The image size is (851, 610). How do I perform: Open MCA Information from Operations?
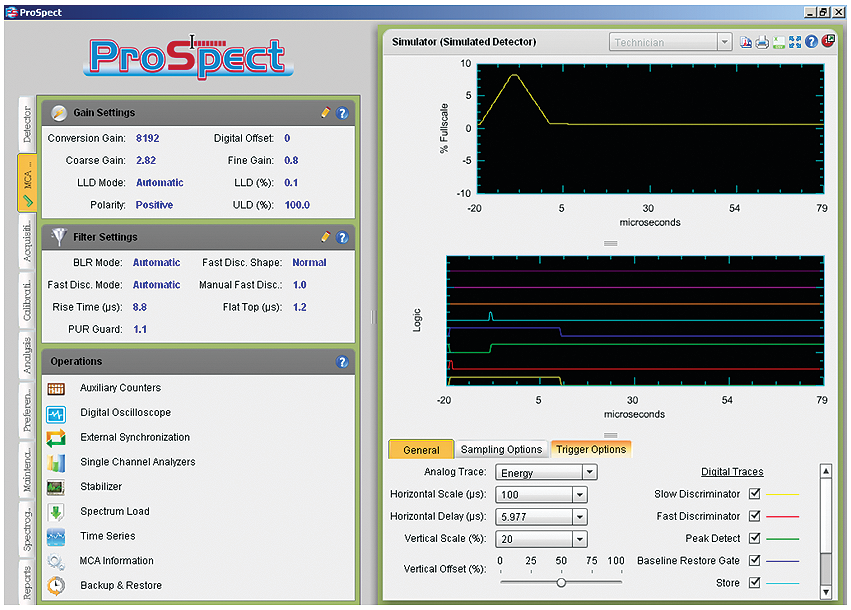tap(120, 560)
